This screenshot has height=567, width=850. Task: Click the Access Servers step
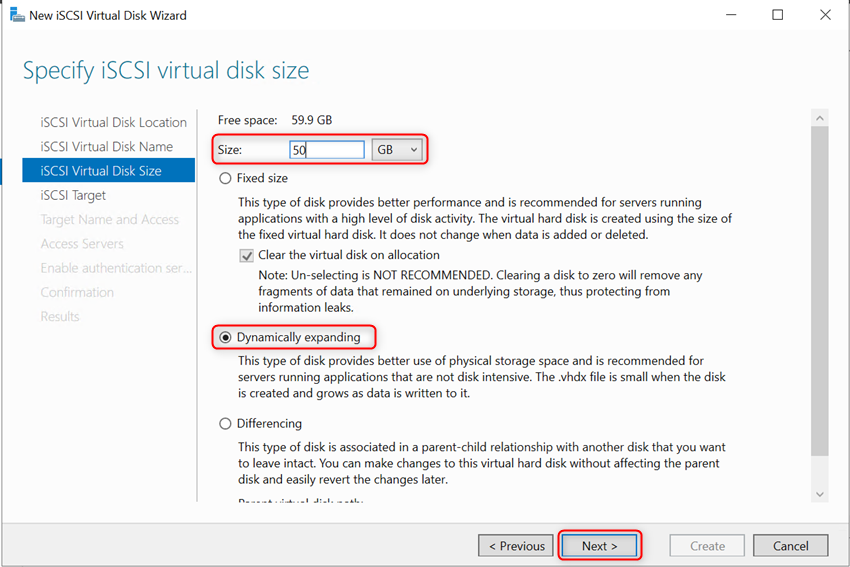tap(82, 244)
